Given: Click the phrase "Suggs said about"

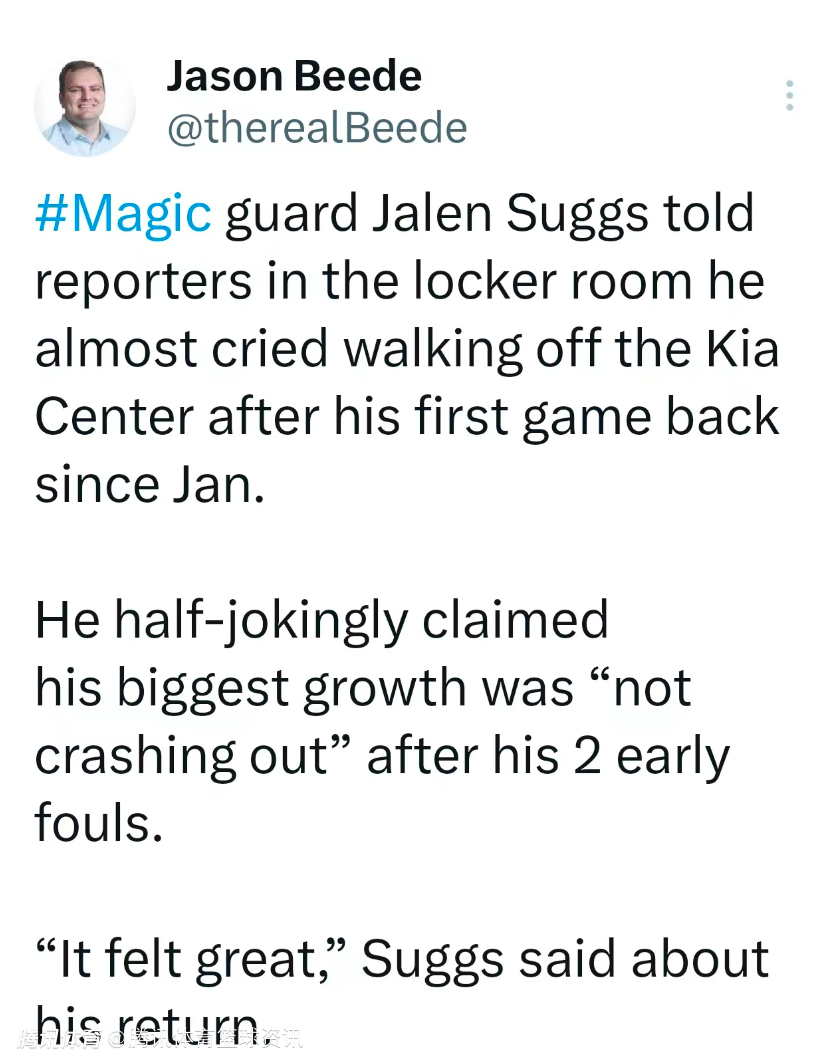Looking at the screenshot, I should coord(565,958).
